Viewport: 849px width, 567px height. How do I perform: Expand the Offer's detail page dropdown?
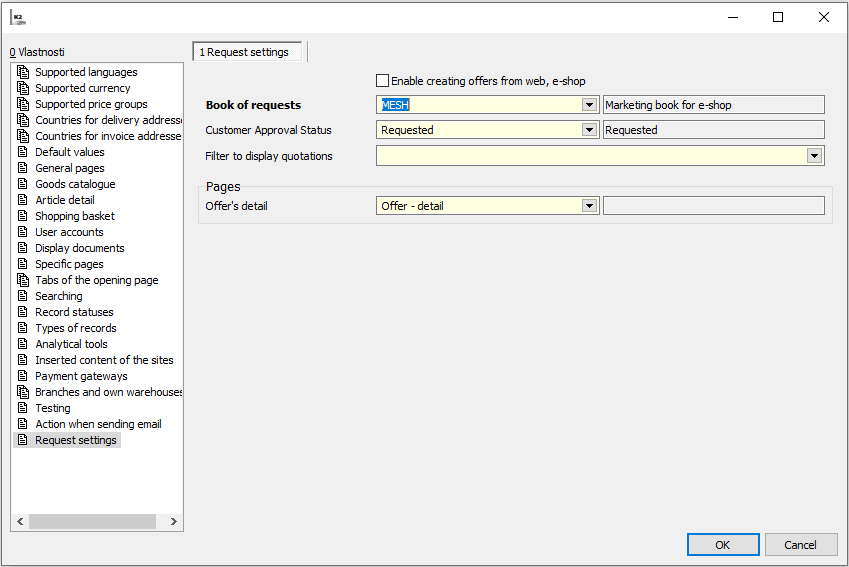(x=590, y=206)
